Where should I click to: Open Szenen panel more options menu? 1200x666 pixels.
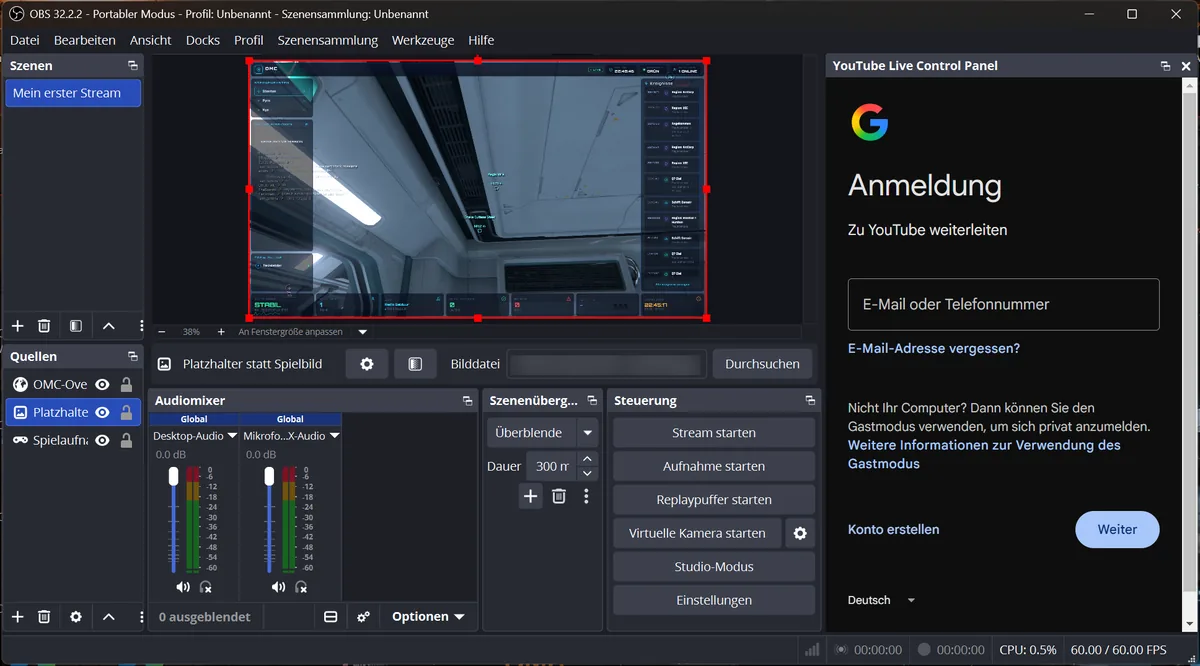(x=141, y=326)
